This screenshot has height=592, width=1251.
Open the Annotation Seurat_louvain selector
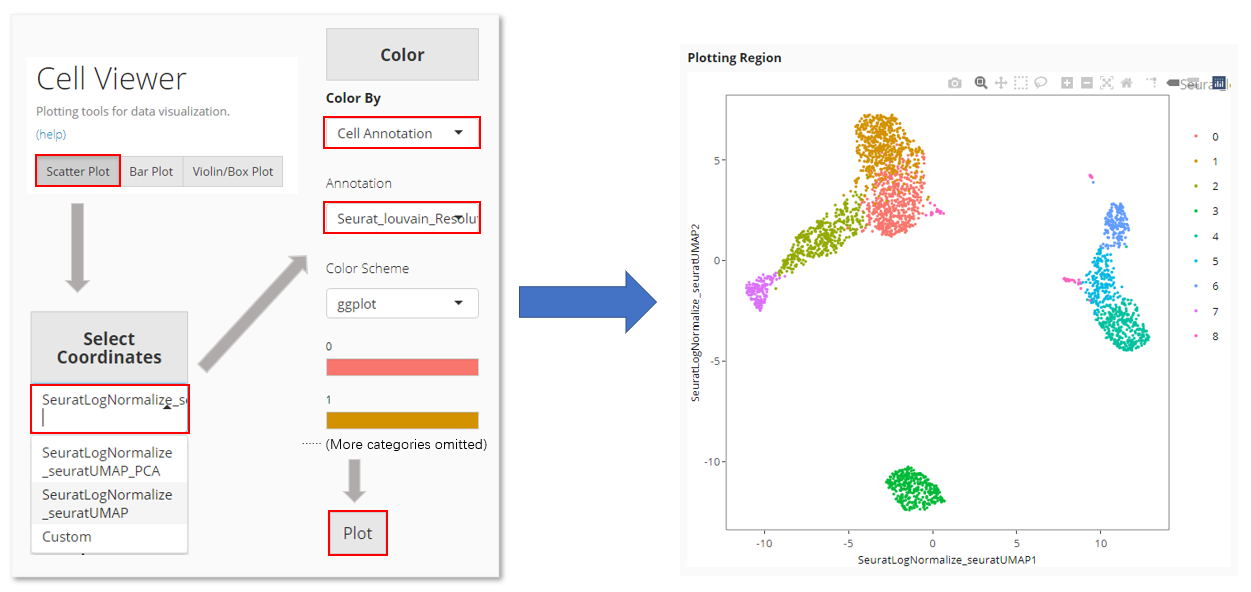tap(401, 217)
